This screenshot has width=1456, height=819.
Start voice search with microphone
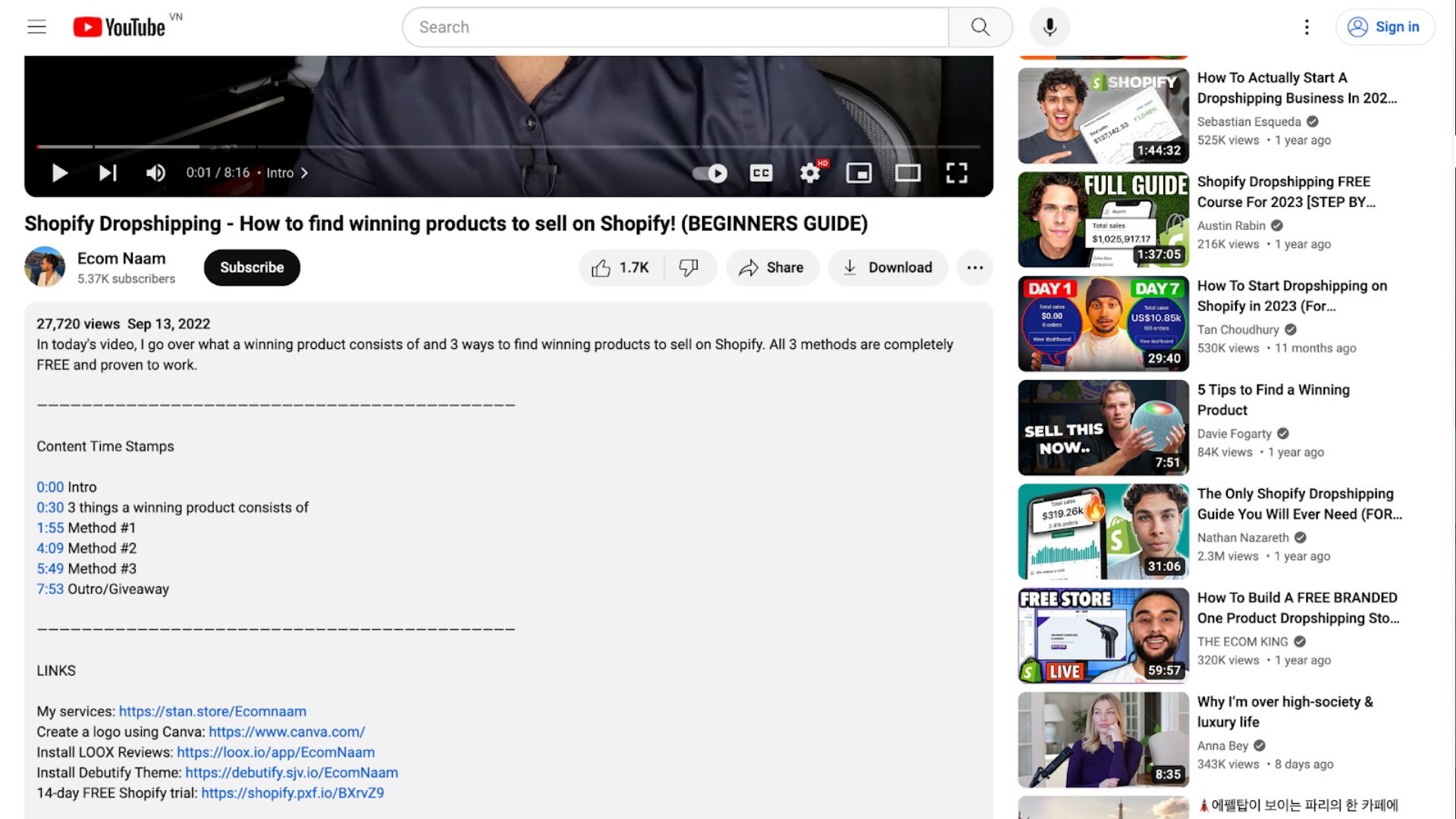[x=1050, y=27]
